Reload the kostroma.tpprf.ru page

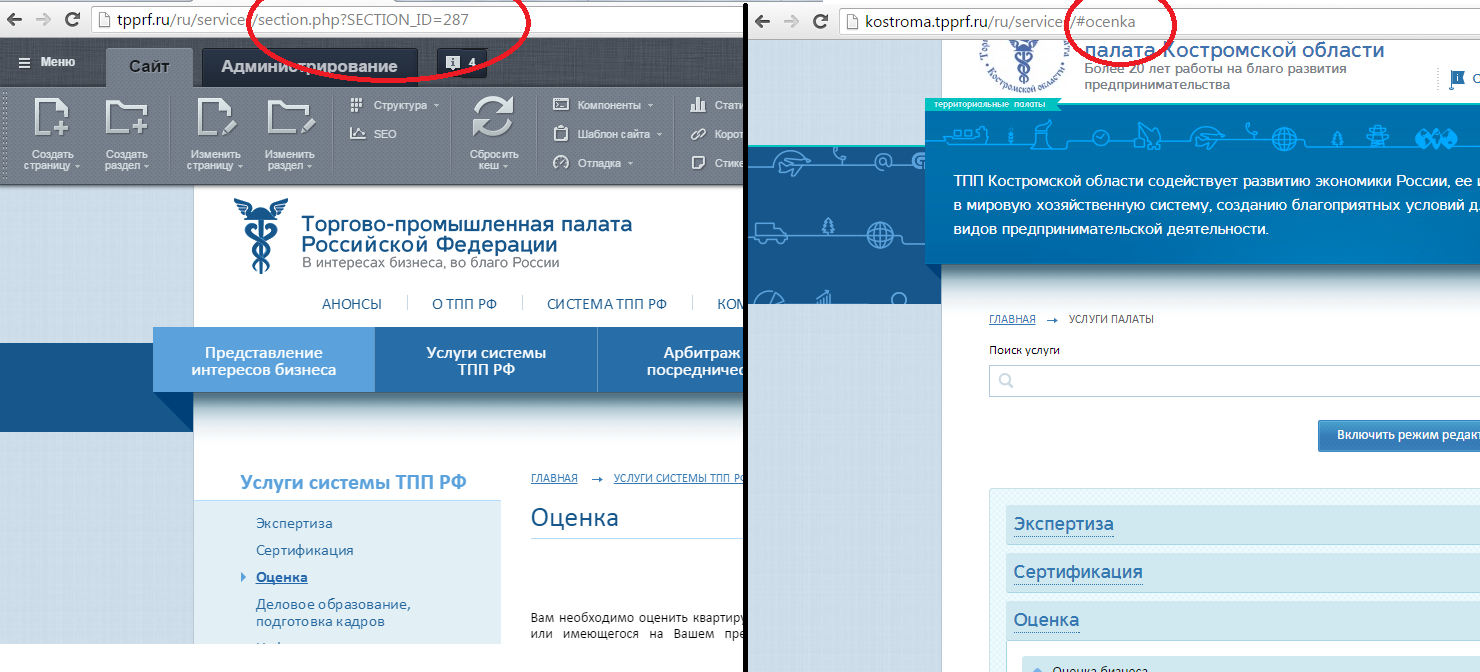tap(818, 21)
